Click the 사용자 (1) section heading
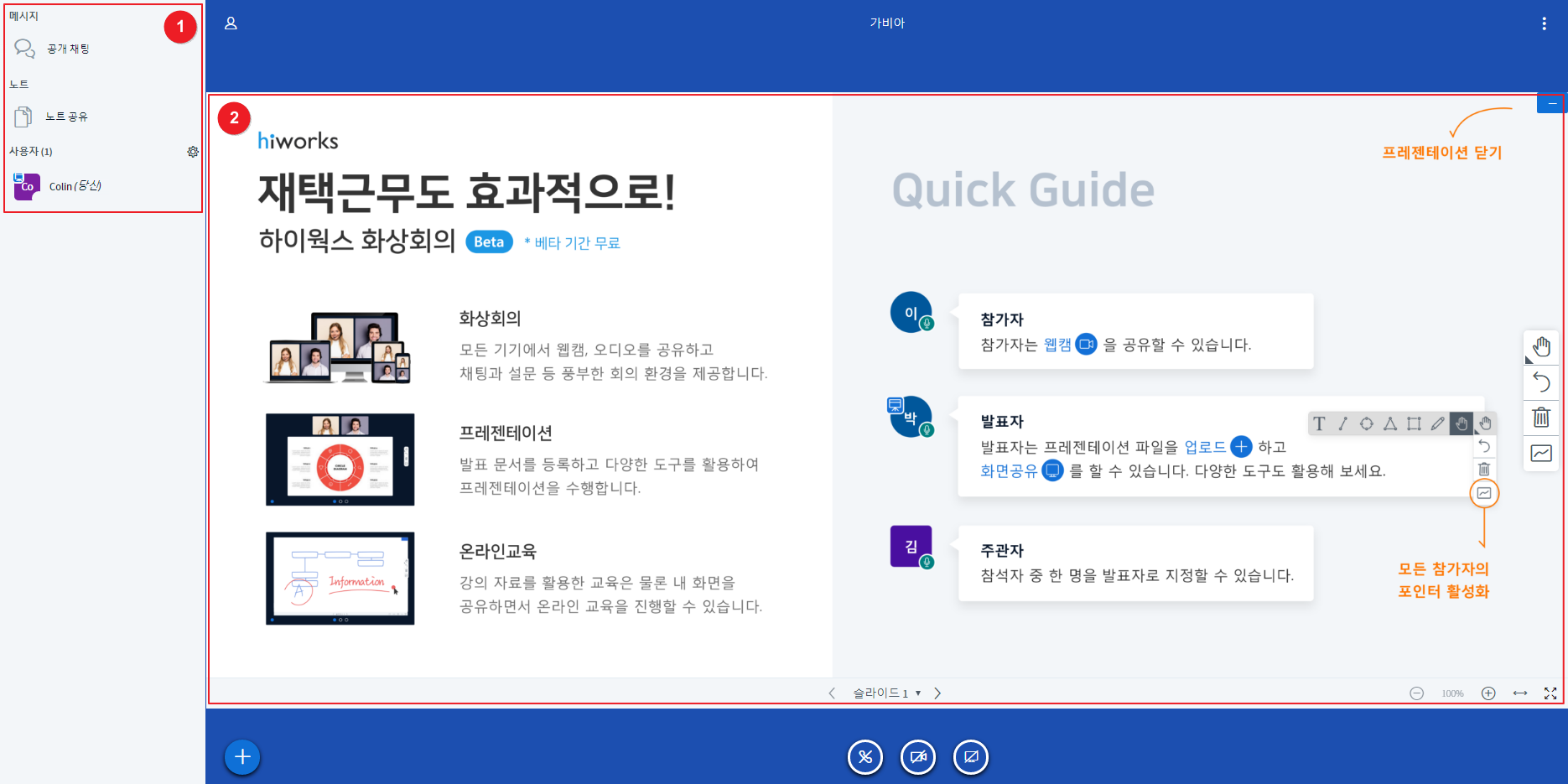 (x=30, y=152)
